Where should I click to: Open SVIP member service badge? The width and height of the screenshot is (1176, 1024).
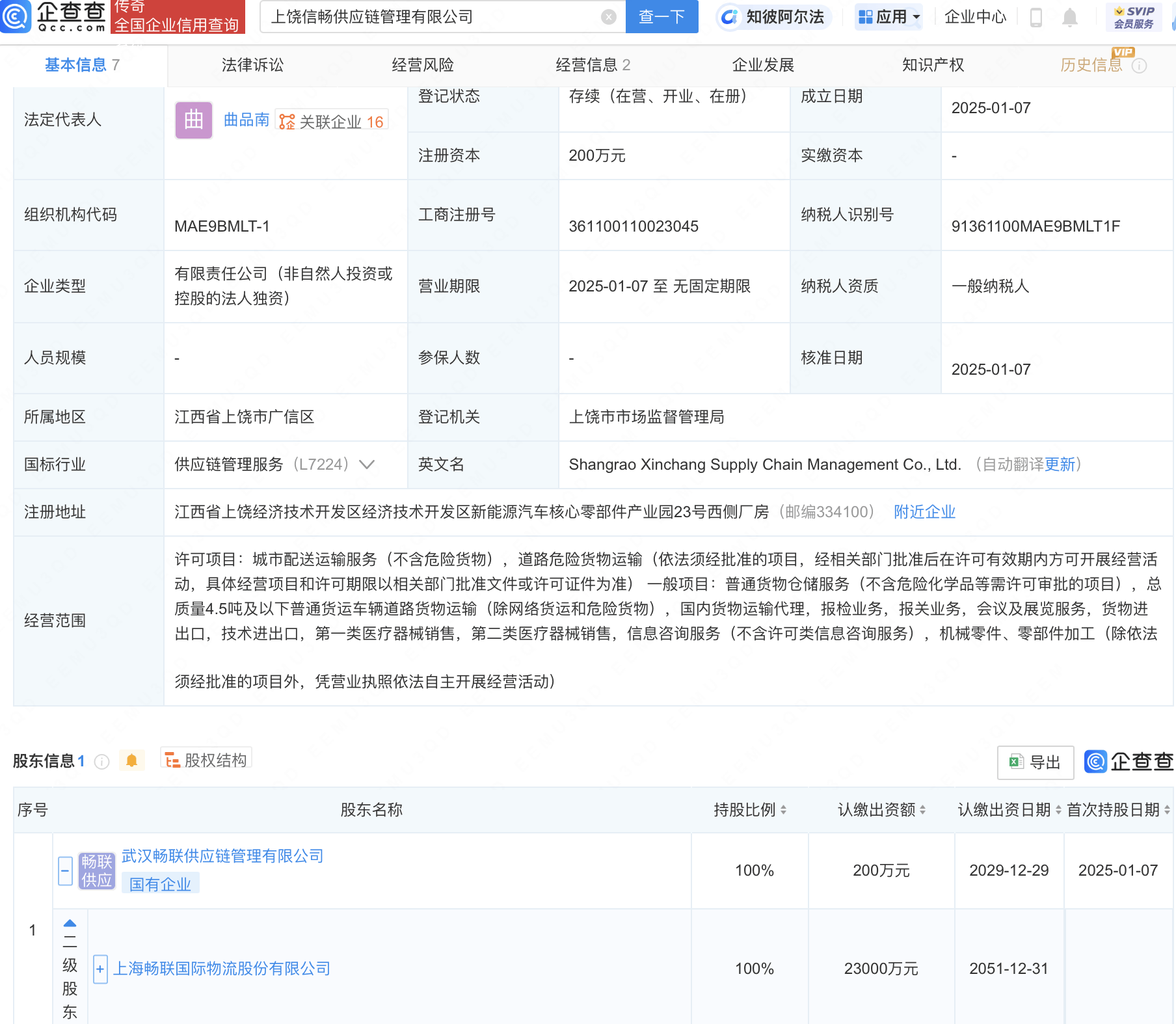click(x=1134, y=17)
